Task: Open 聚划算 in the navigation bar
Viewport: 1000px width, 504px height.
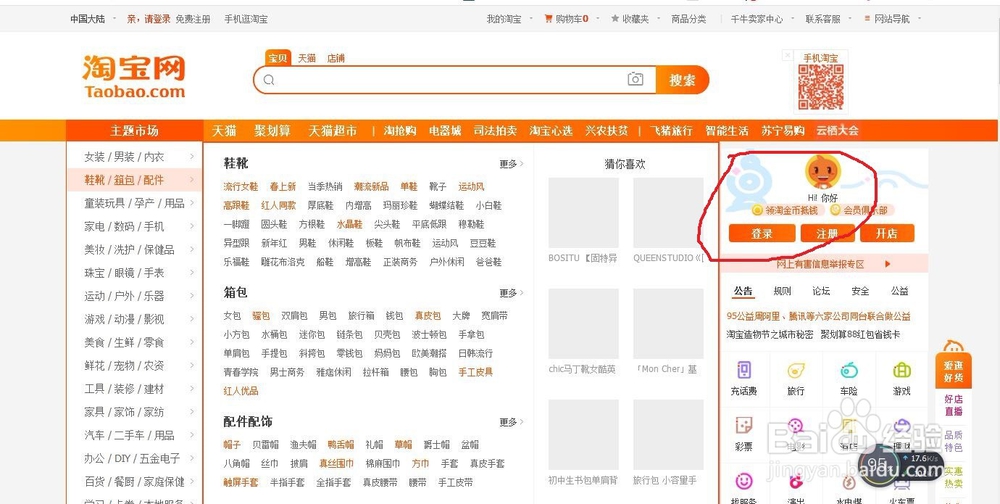Action: coord(272,131)
